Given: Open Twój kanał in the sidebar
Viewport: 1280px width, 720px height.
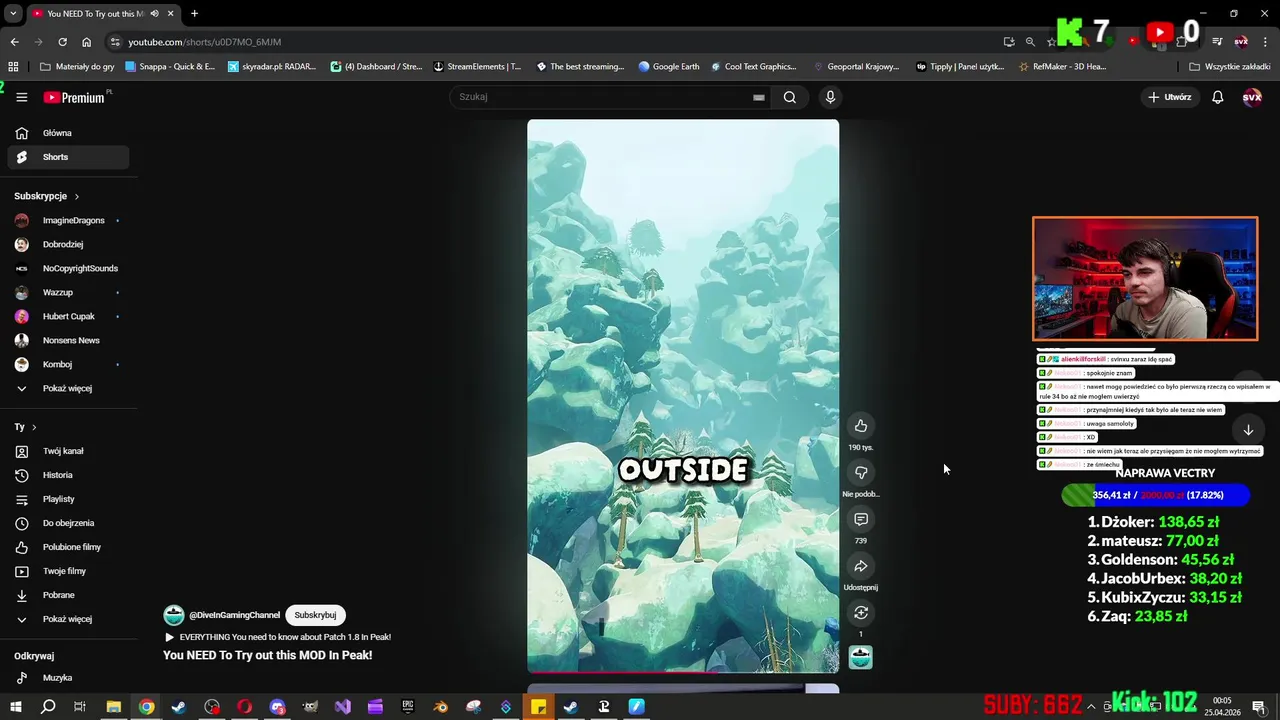Looking at the screenshot, I should click(x=68, y=451).
